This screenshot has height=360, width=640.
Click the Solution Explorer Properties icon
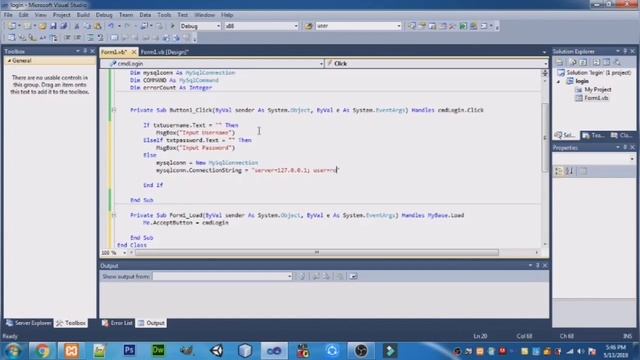coord(560,62)
